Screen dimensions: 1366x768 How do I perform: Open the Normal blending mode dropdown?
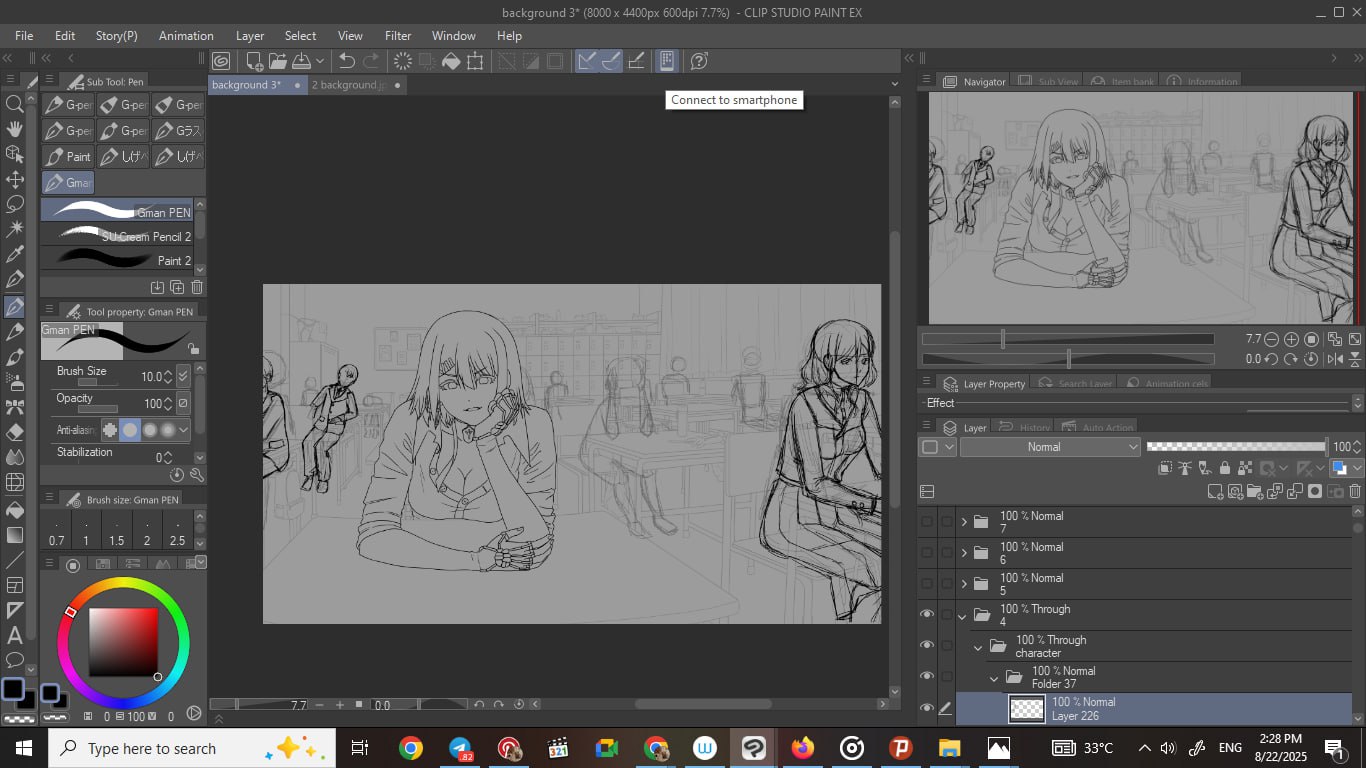click(x=1049, y=447)
